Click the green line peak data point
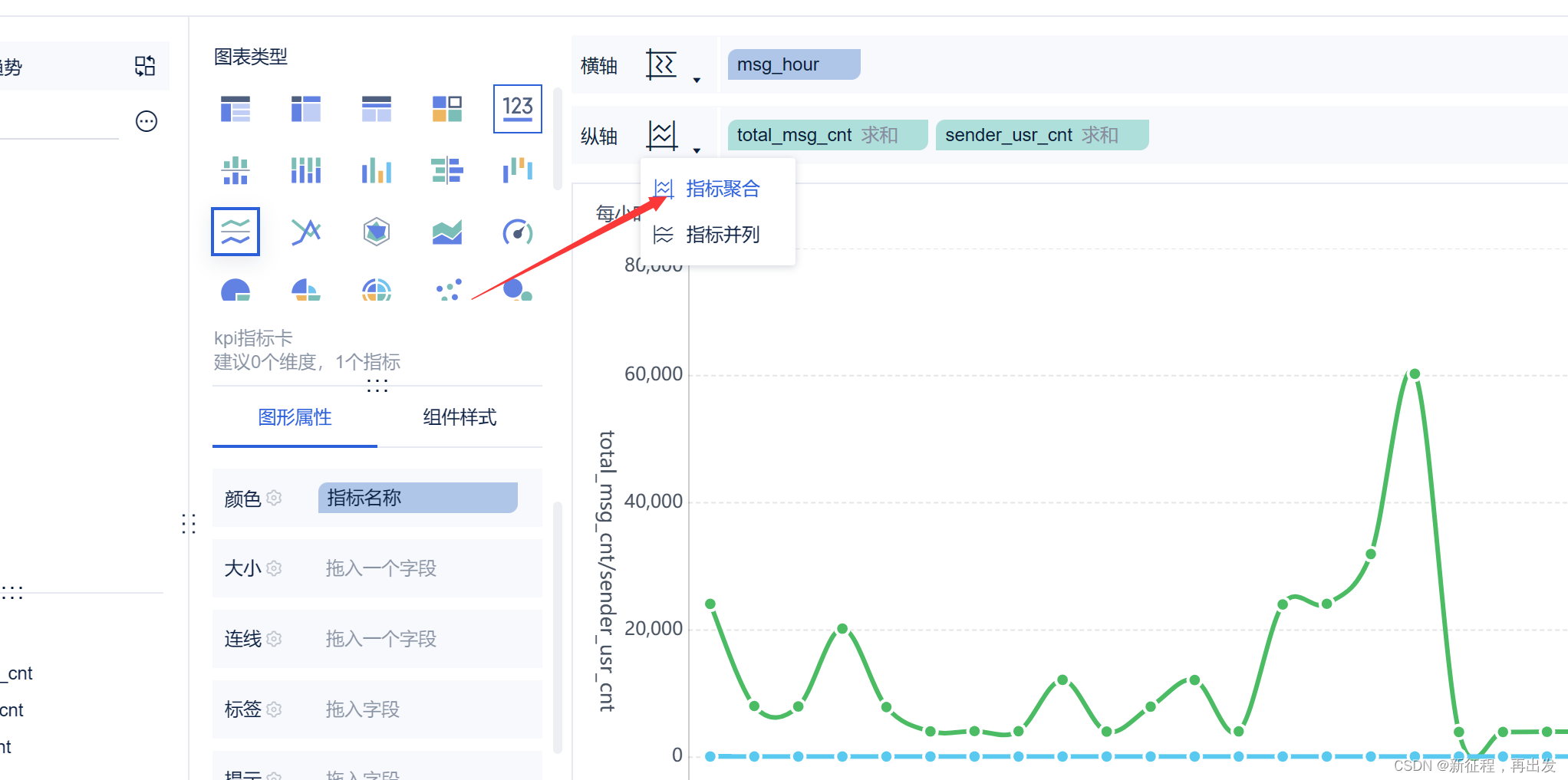Image resolution: width=1568 pixels, height=780 pixels. tap(1415, 374)
